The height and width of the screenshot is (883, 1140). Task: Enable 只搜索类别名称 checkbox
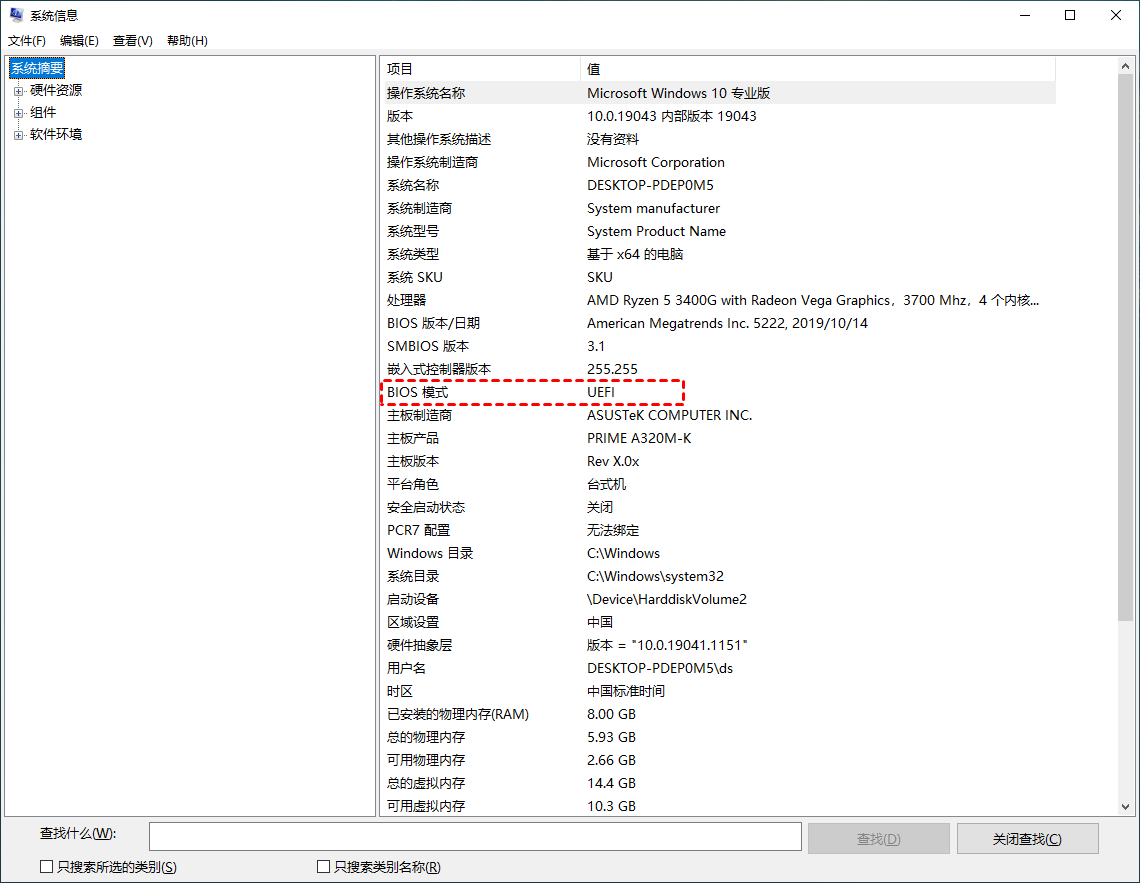(324, 866)
